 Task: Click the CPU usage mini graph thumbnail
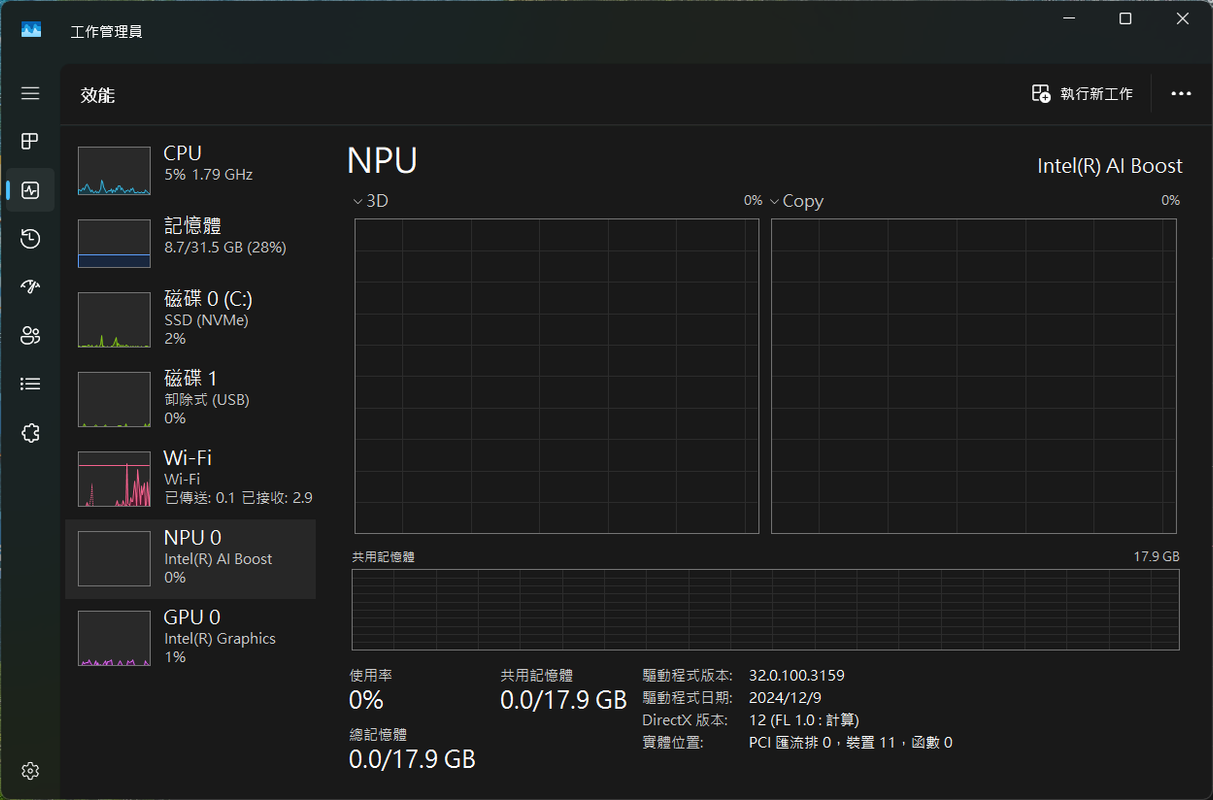pyautogui.click(x=114, y=171)
